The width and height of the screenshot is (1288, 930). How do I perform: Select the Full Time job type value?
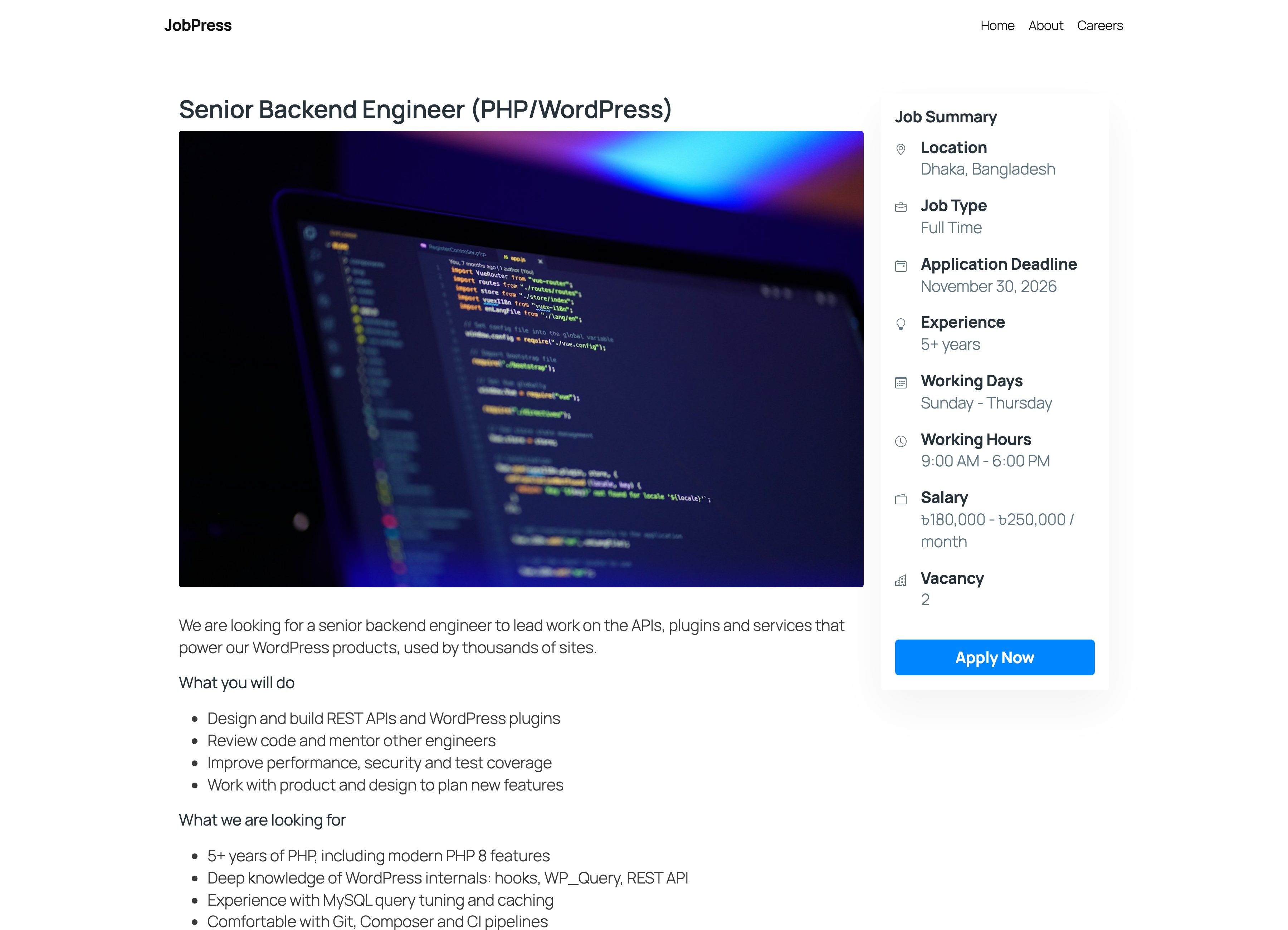[951, 228]
